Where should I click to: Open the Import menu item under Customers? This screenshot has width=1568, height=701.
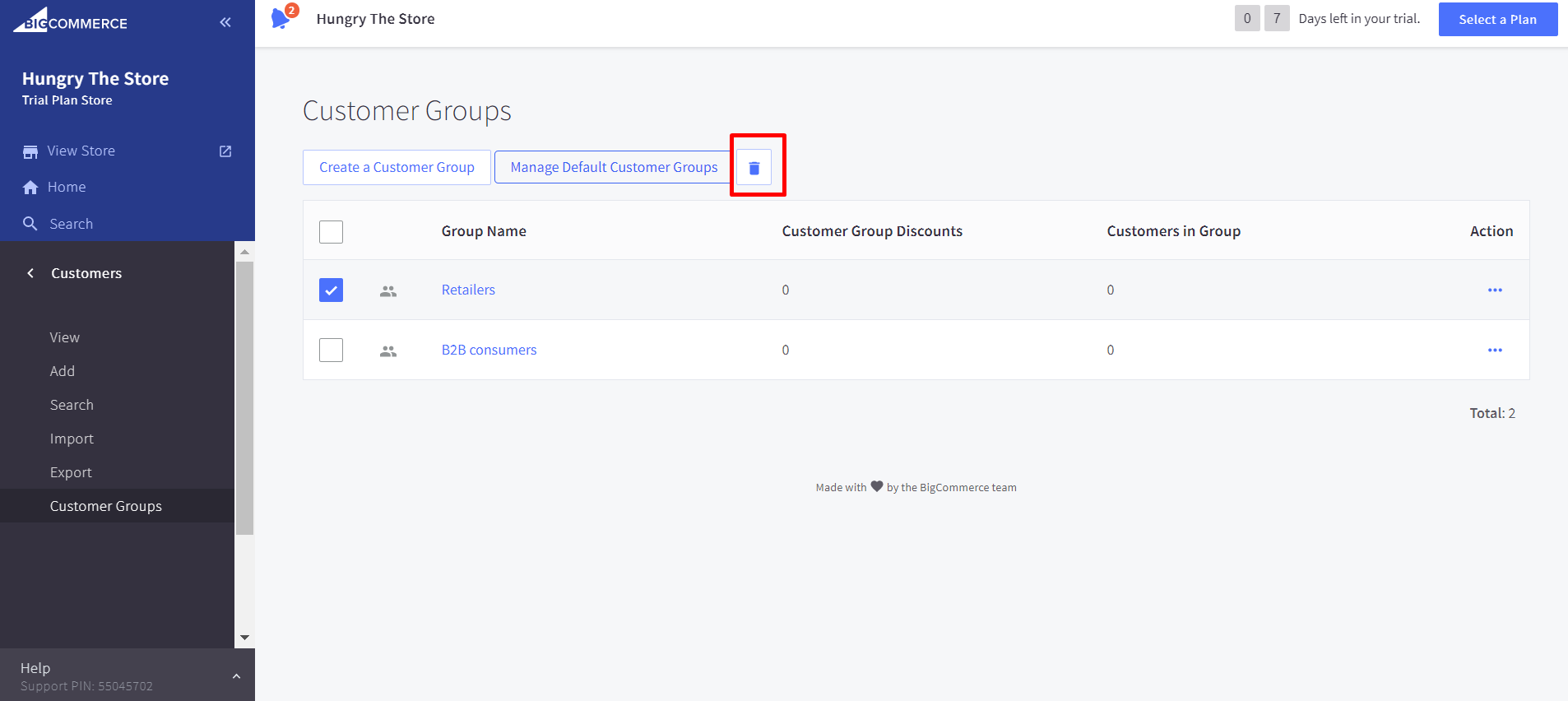pyautogui.click(x=72, y=439)
